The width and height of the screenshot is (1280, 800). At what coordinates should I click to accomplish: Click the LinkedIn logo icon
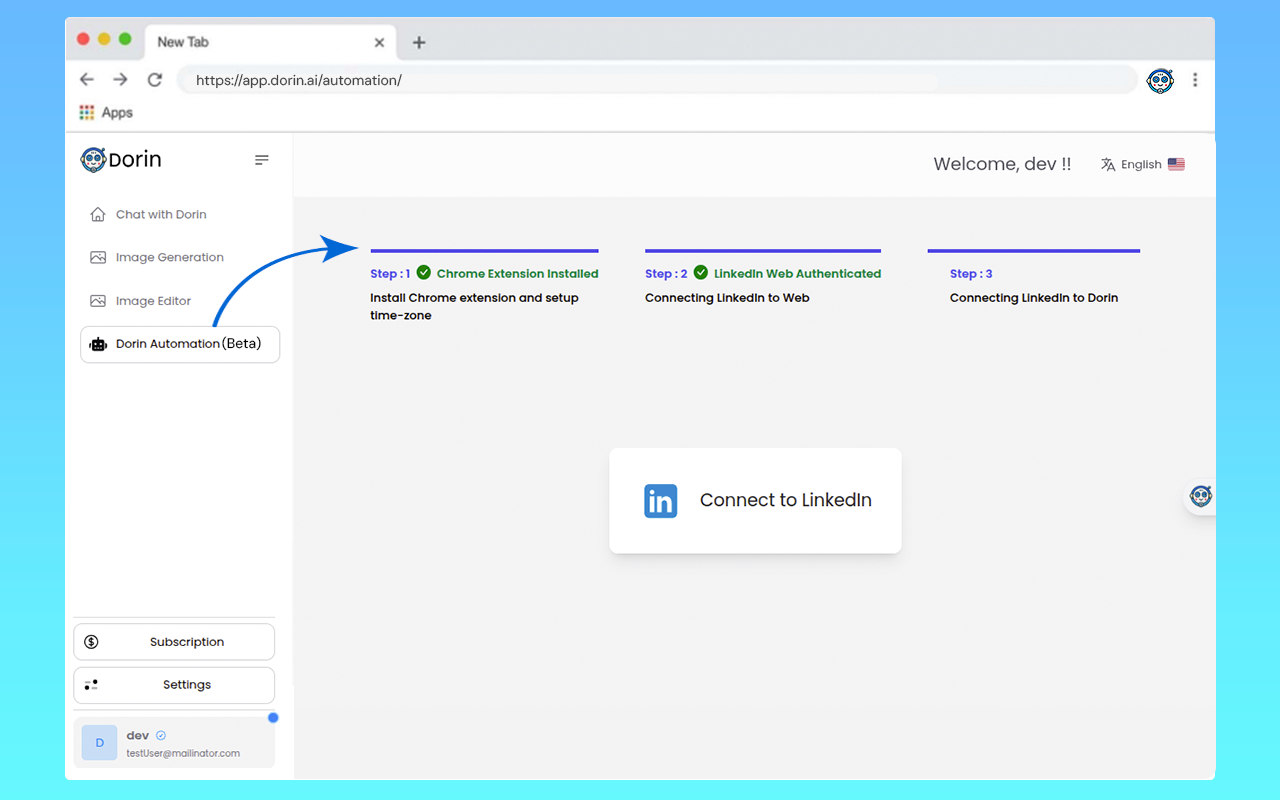point(661,501)
